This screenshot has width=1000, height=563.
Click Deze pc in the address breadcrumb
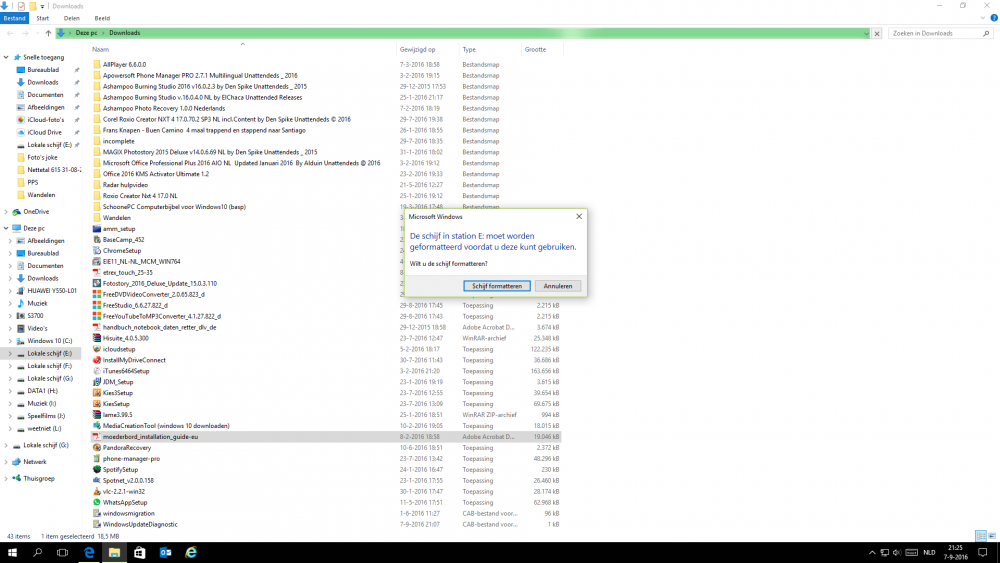point(86,33)
